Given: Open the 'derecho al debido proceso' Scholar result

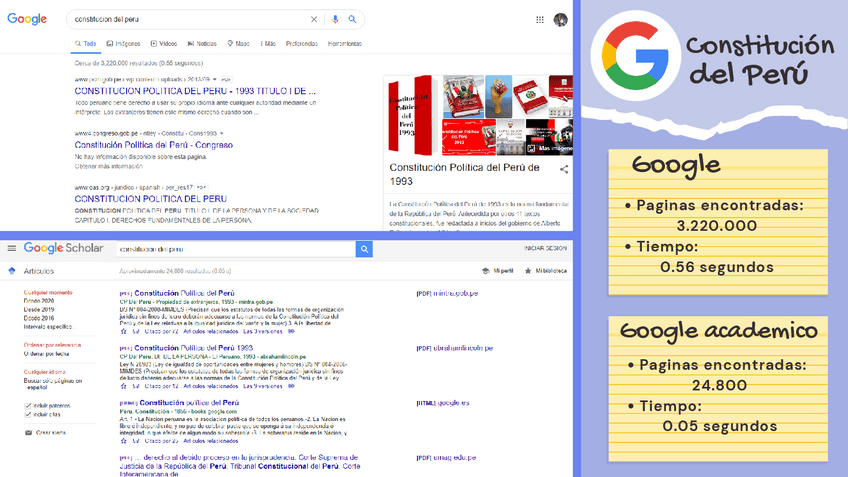Looking at the screenshot, I should 240,466.
